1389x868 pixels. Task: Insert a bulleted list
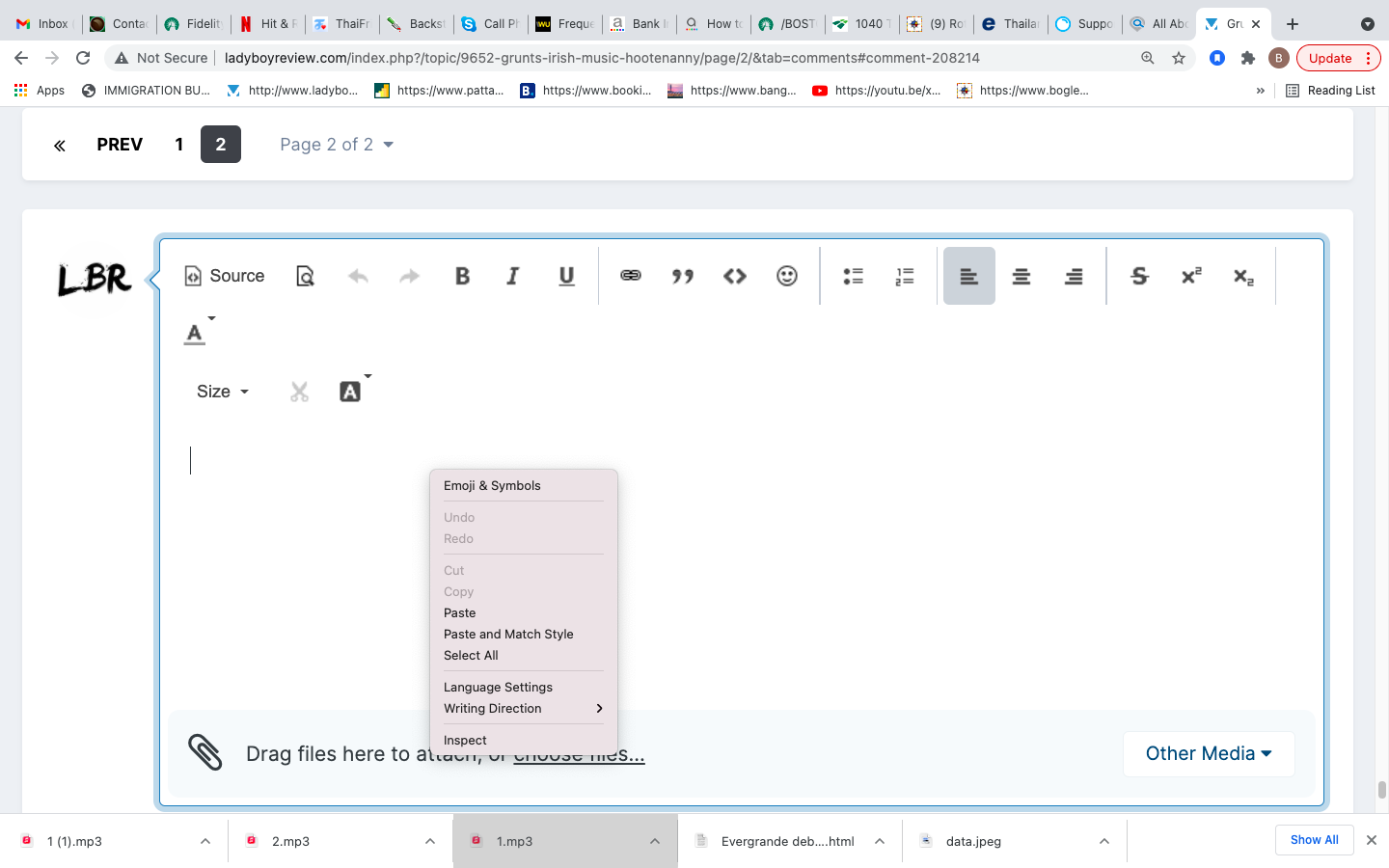(853, 276)
